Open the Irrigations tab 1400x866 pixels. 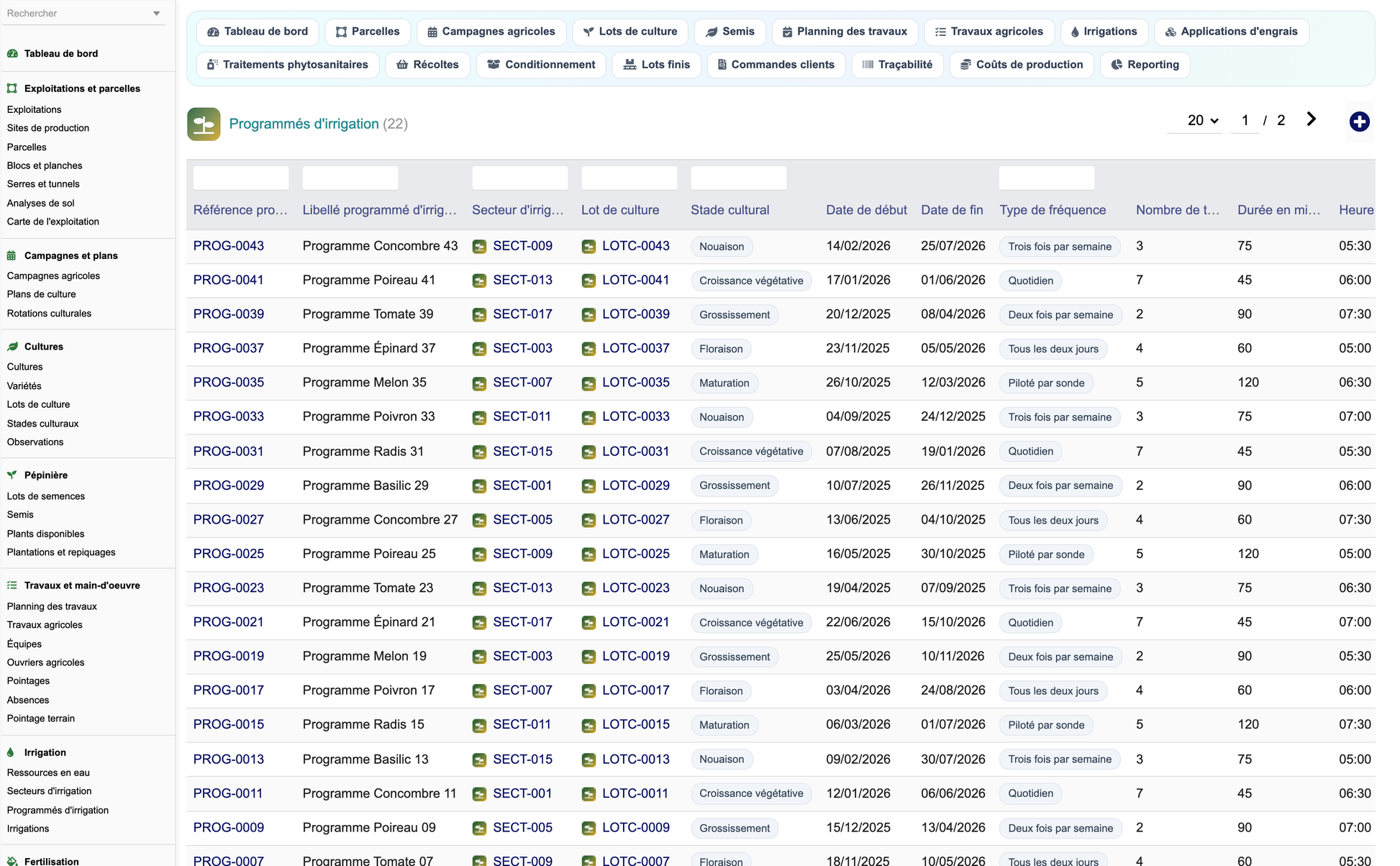1104,32
